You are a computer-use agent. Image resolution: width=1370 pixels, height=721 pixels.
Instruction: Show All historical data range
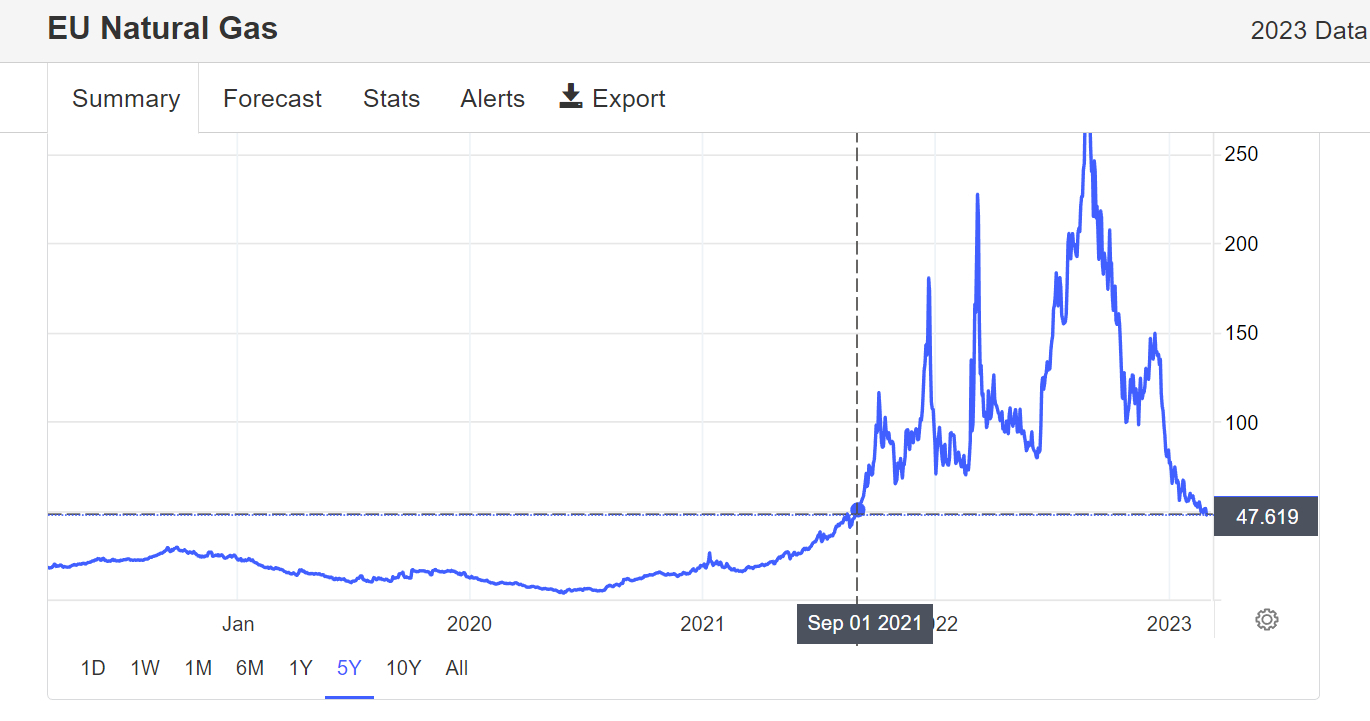click(x=457, y=668)
